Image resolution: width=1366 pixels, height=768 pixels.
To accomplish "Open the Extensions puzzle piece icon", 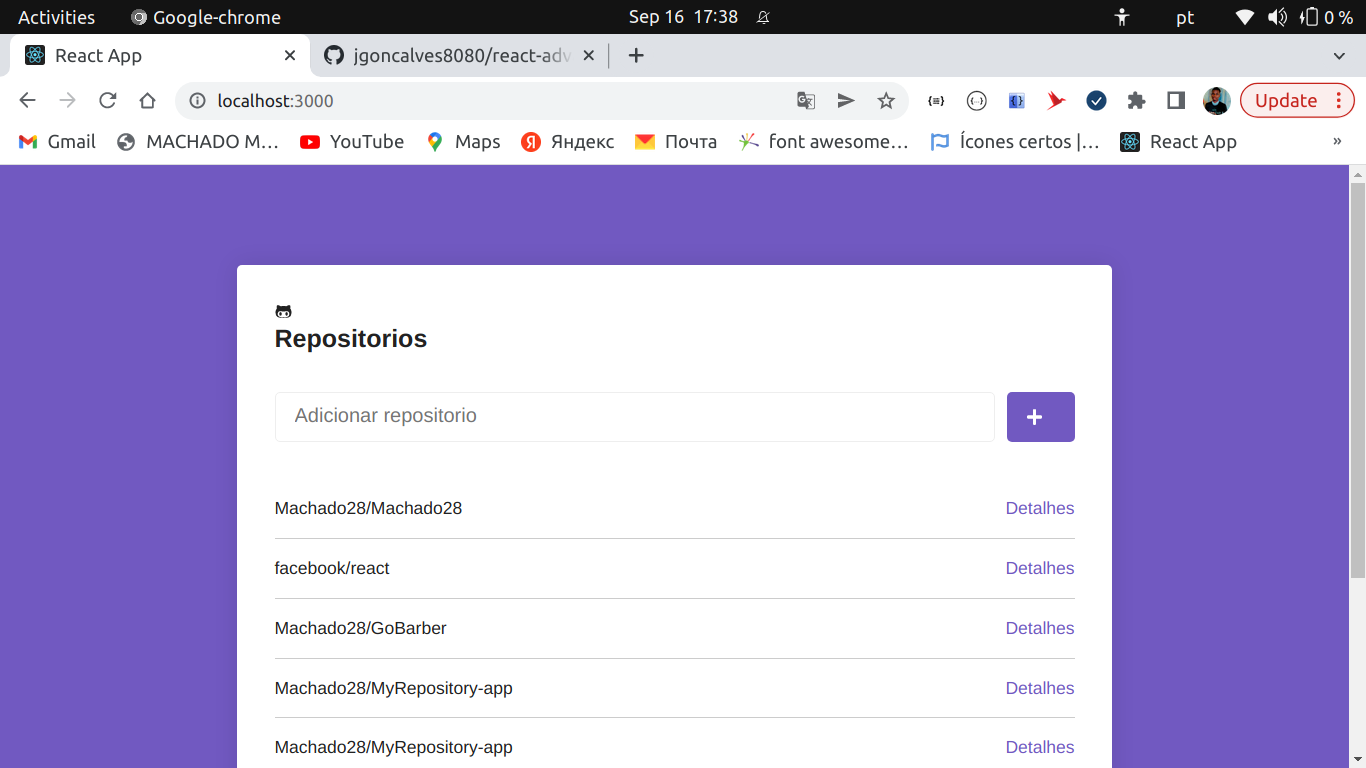I will (1136, 100).
